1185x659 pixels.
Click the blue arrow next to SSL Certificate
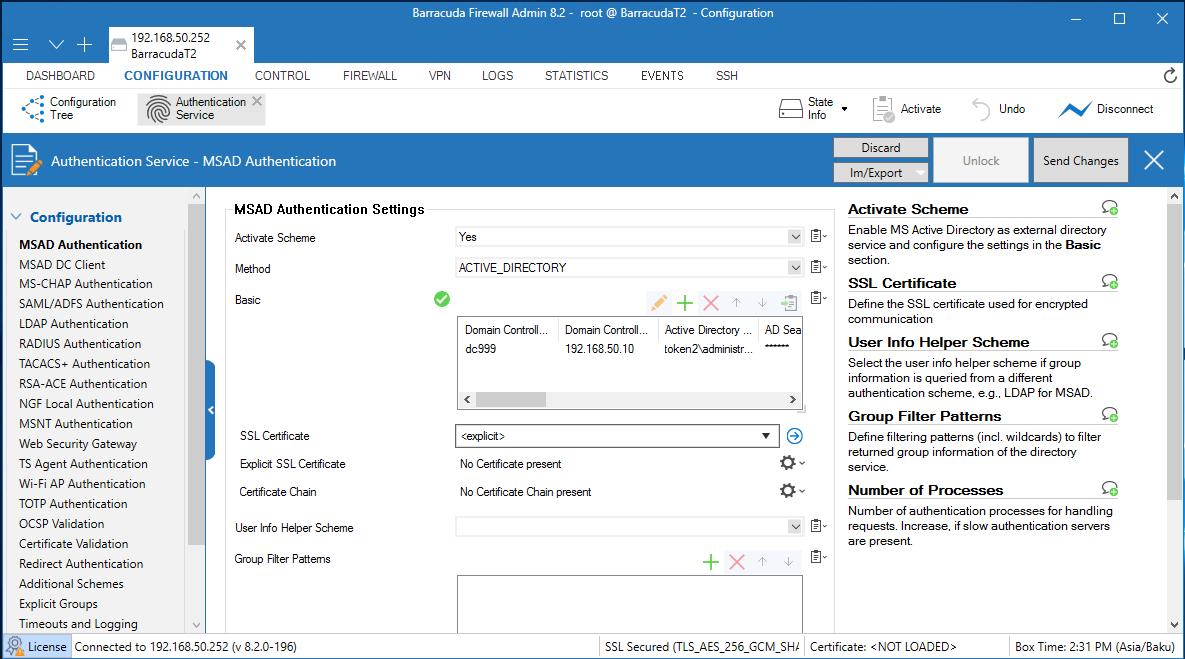pos(795,436)
